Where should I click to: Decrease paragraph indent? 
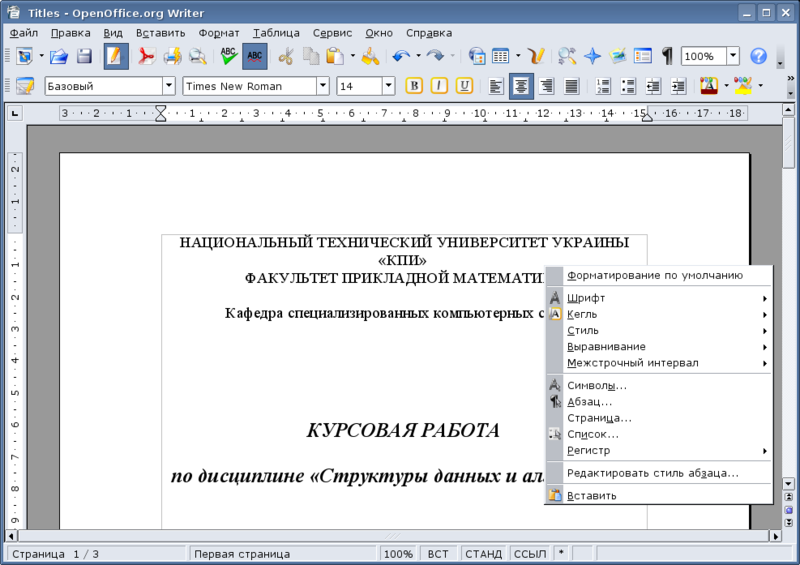[x=653, y=86]
